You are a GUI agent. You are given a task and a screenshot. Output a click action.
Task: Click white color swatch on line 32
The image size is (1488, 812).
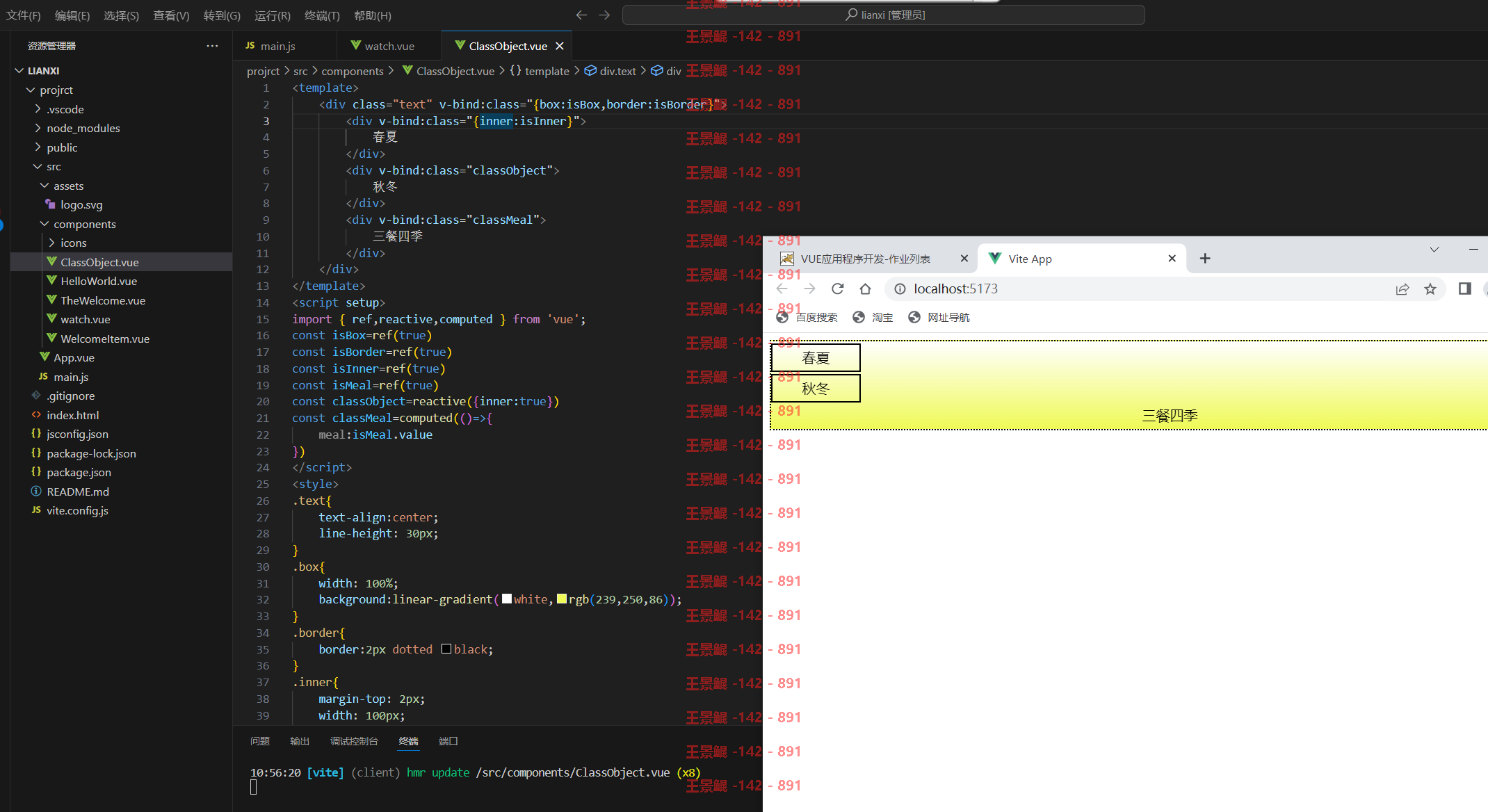507,599
